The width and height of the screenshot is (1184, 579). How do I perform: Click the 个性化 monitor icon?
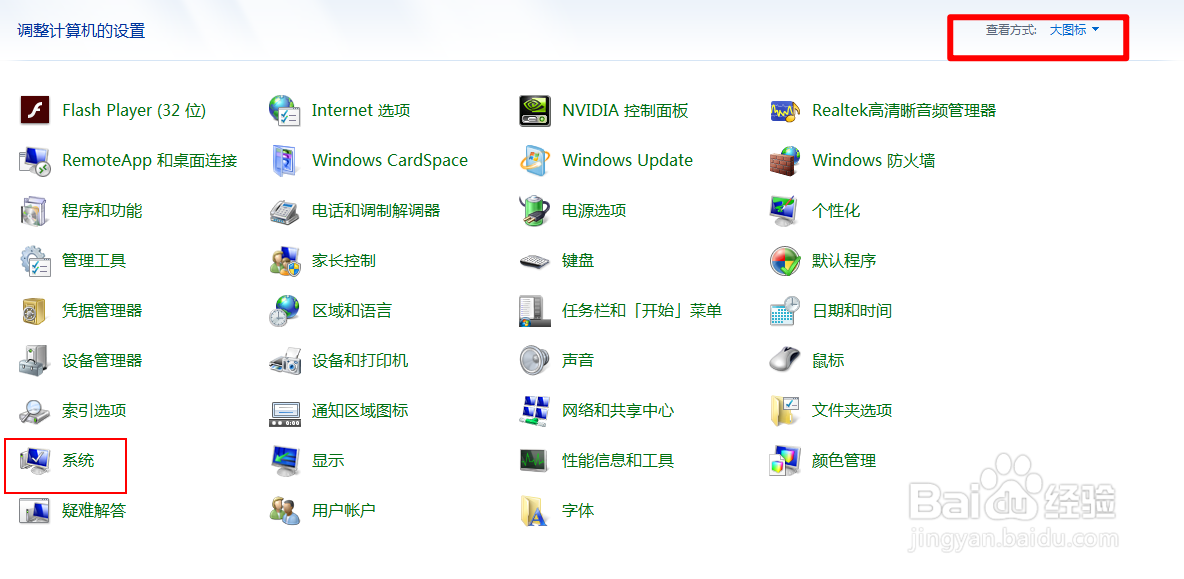pyautogui.click(x=785, y=211)
